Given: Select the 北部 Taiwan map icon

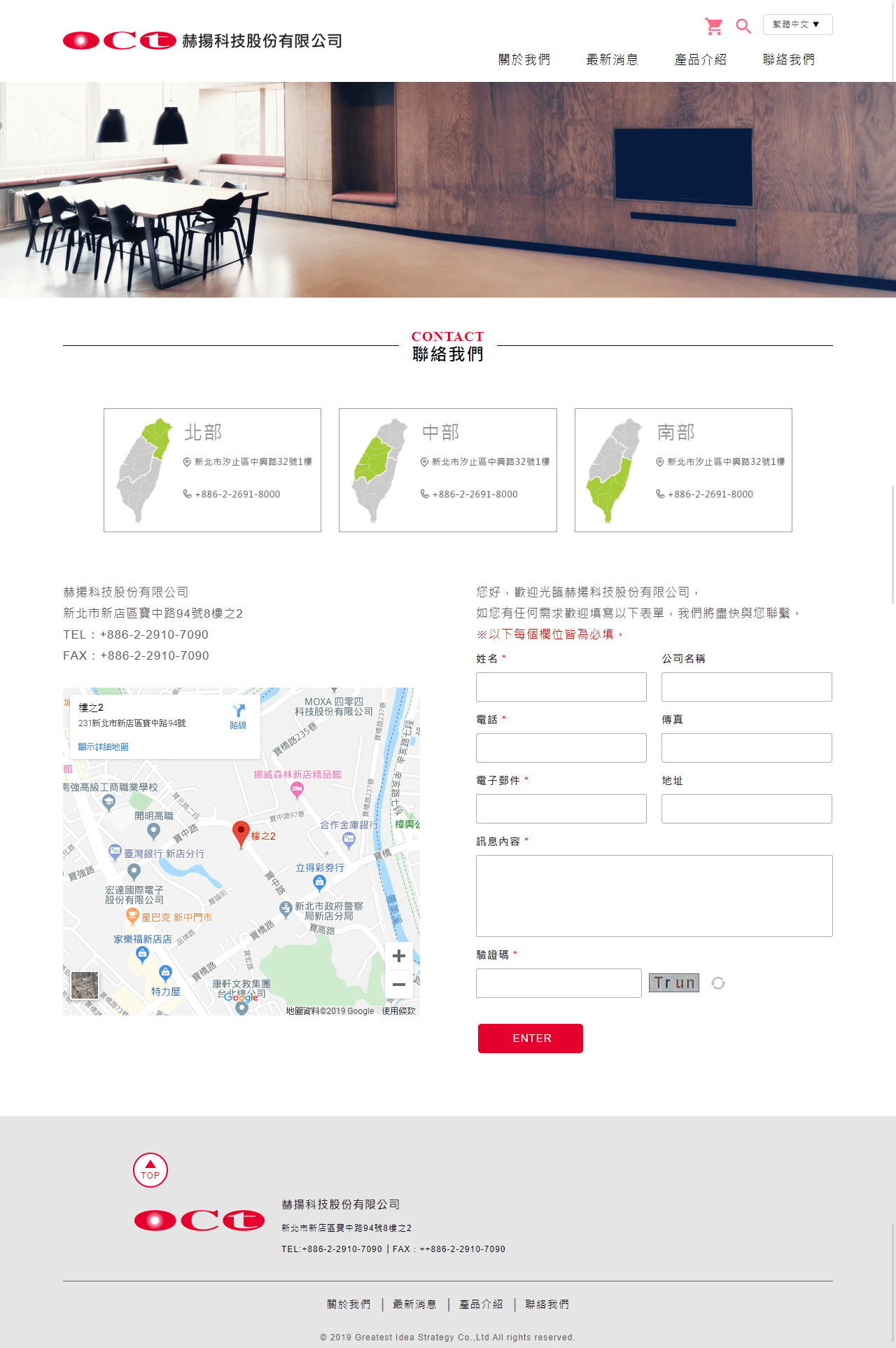Looking at the screenshot, I should tap(145, 471).
